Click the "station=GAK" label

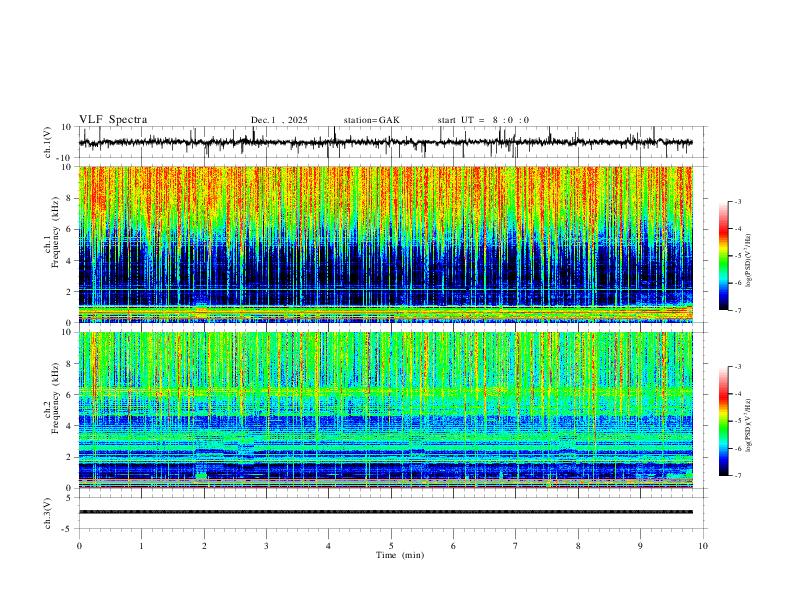point(371,120)
